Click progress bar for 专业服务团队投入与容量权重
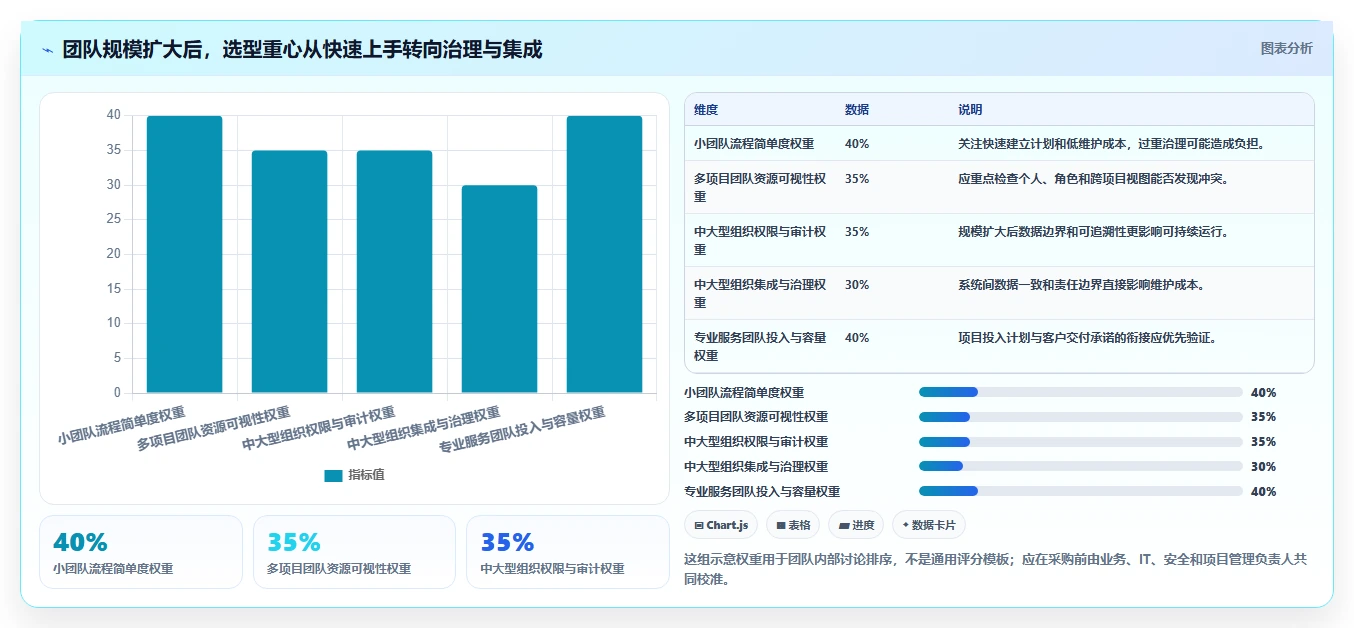The width and height of the screenshot is (1354, 628). click(1080, 491)
